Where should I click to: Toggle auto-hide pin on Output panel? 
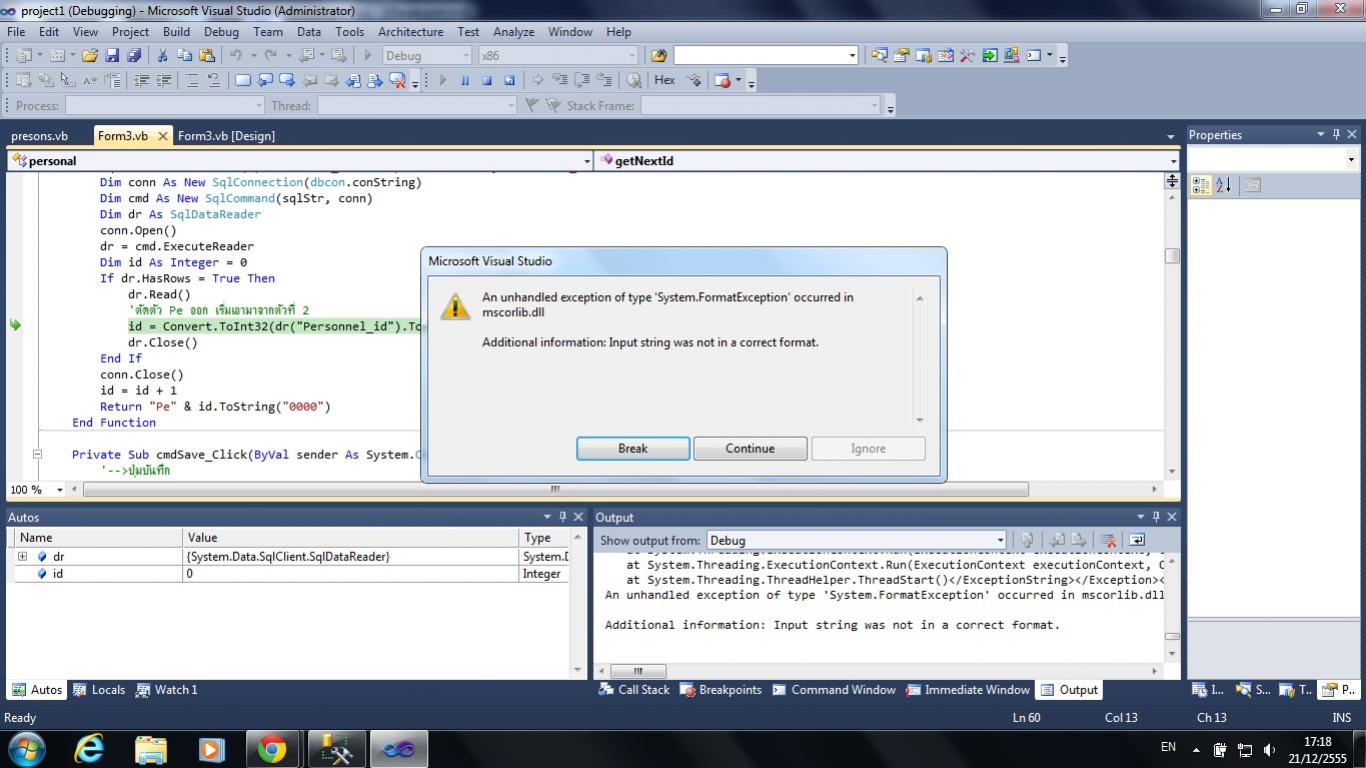click(x=1155, y=517)
